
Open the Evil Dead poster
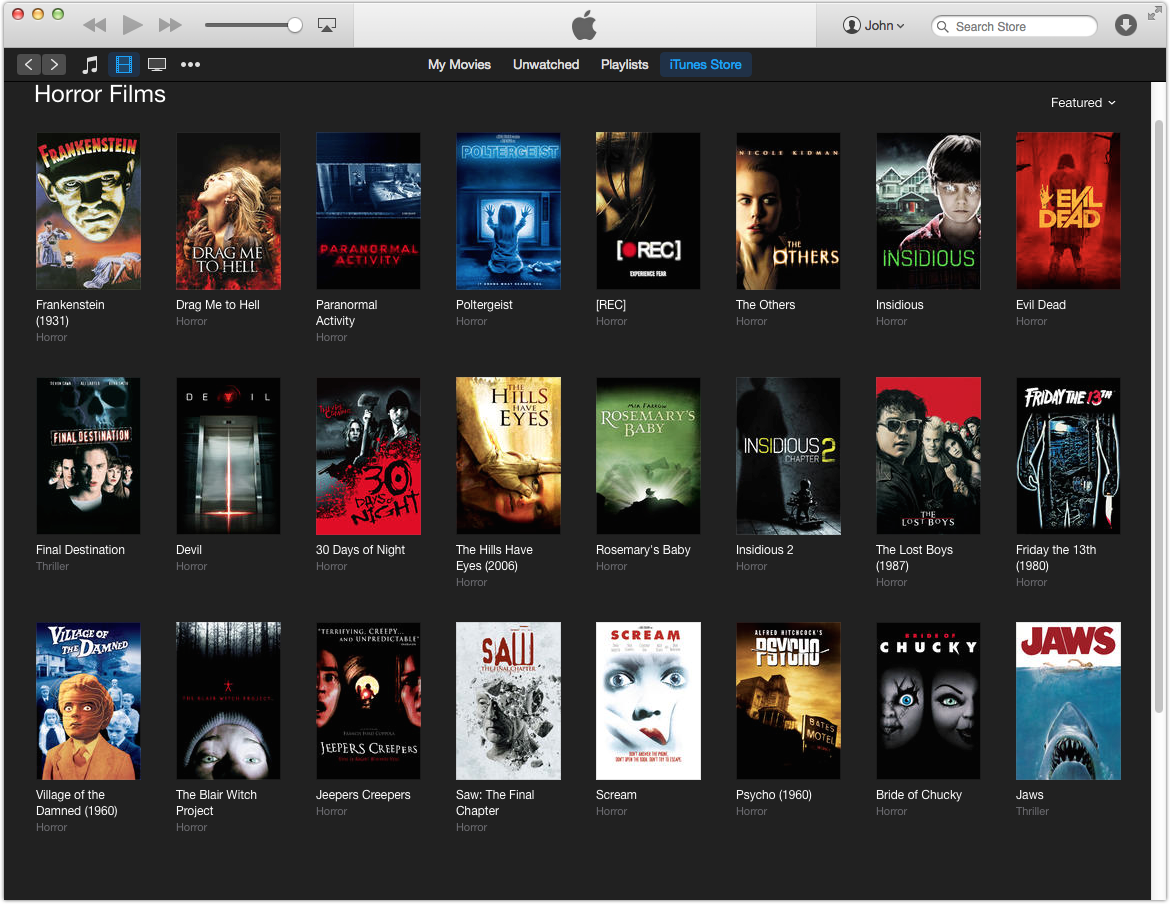[1068, 211]
